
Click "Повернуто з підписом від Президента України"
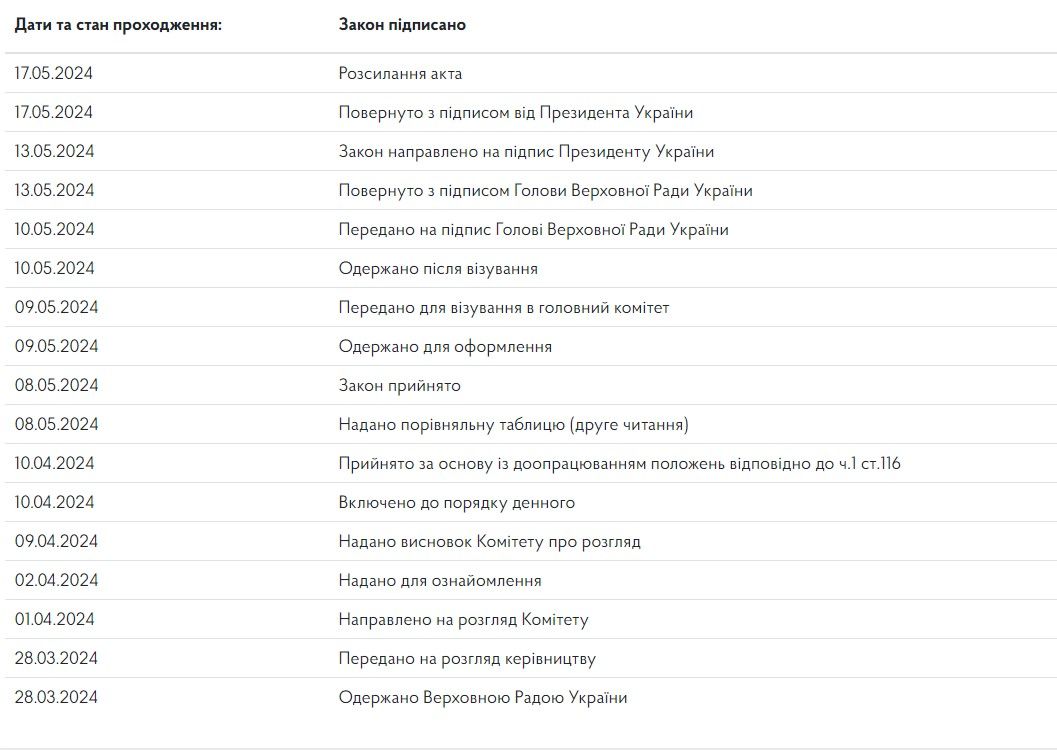[x=515, y=112]
